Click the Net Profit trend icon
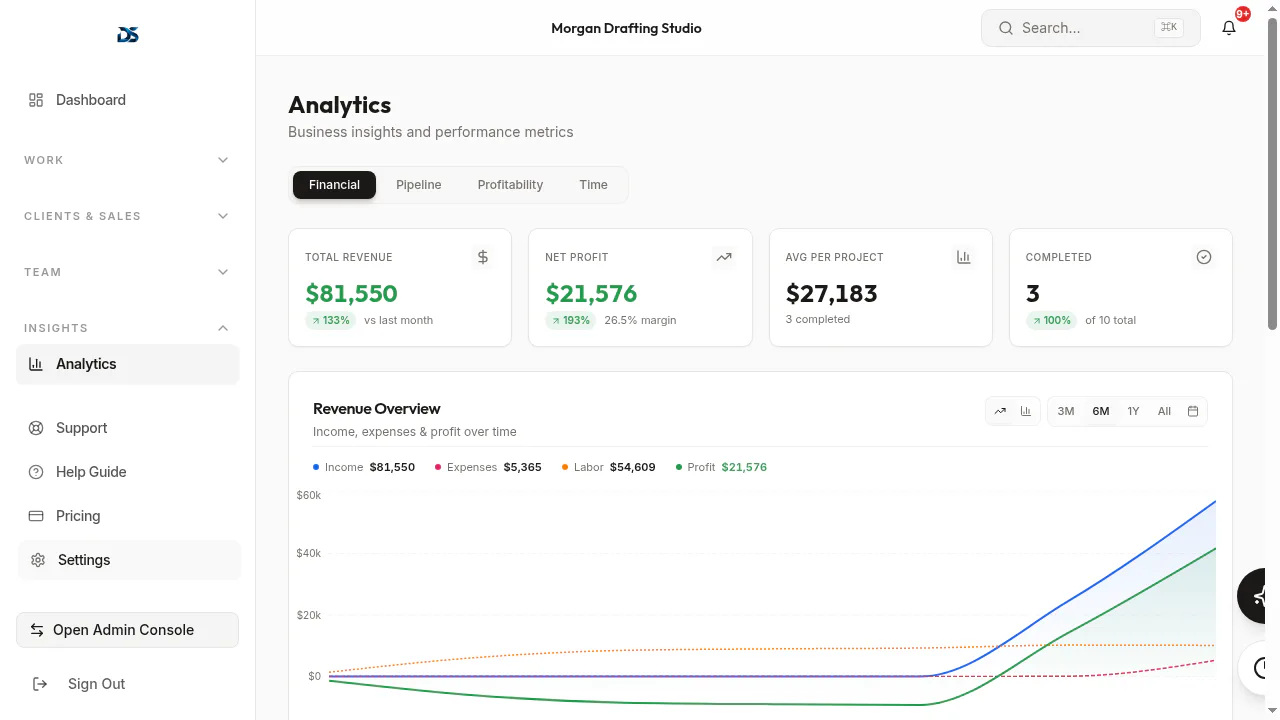 point(723,257)
